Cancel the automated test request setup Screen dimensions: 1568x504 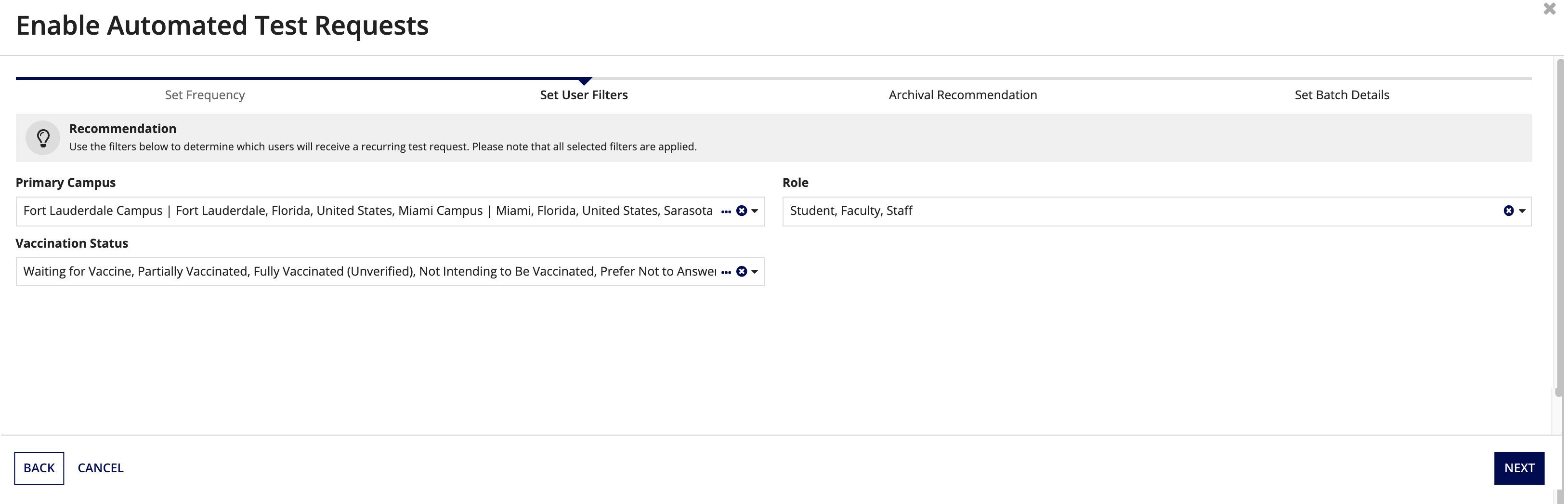pyautogui.click(x=101, y=468)
